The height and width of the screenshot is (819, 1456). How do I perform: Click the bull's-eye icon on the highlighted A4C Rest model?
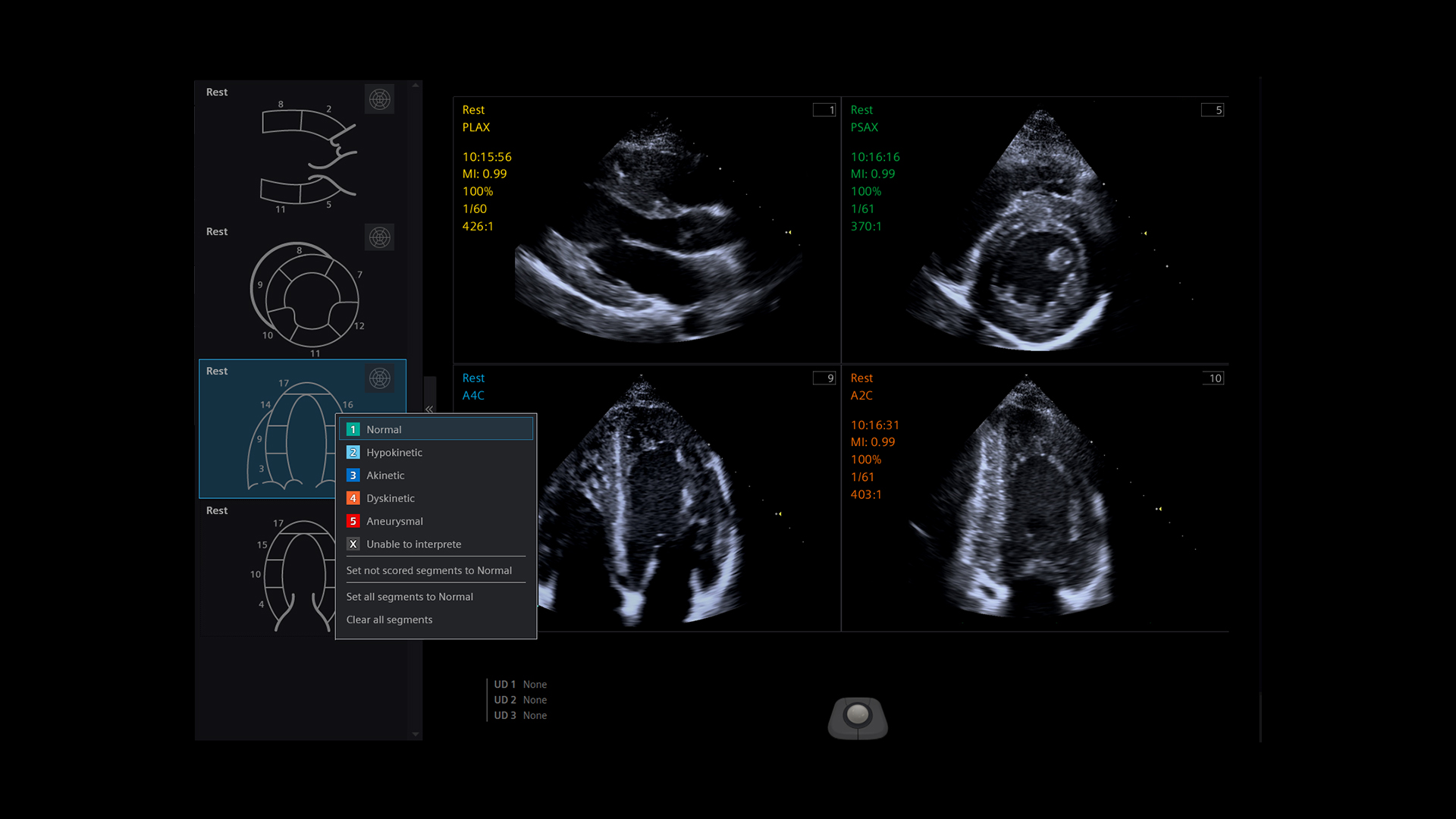coord(379,378)
